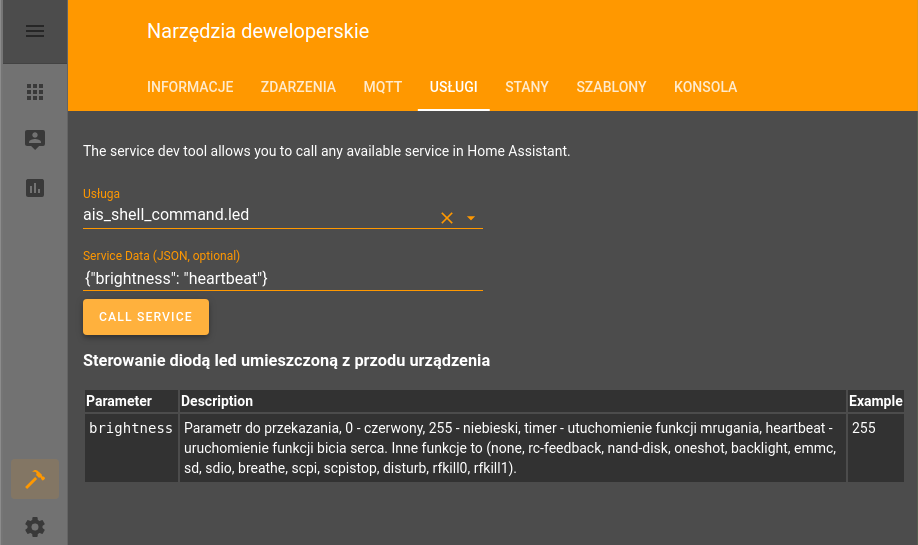Viewport: 918px width, 545px height.
Task: Select the hammer developer tools icon
Action: tap(35, 479)
